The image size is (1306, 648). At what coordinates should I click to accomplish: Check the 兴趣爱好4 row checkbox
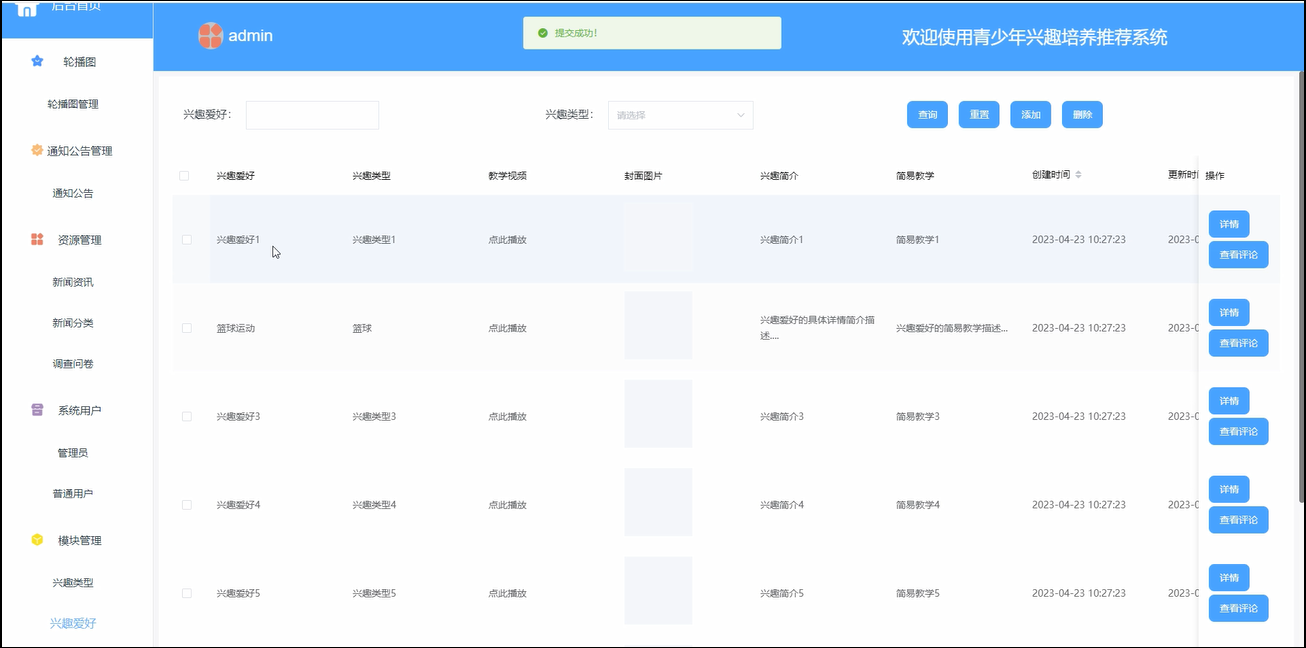[187, 505]
